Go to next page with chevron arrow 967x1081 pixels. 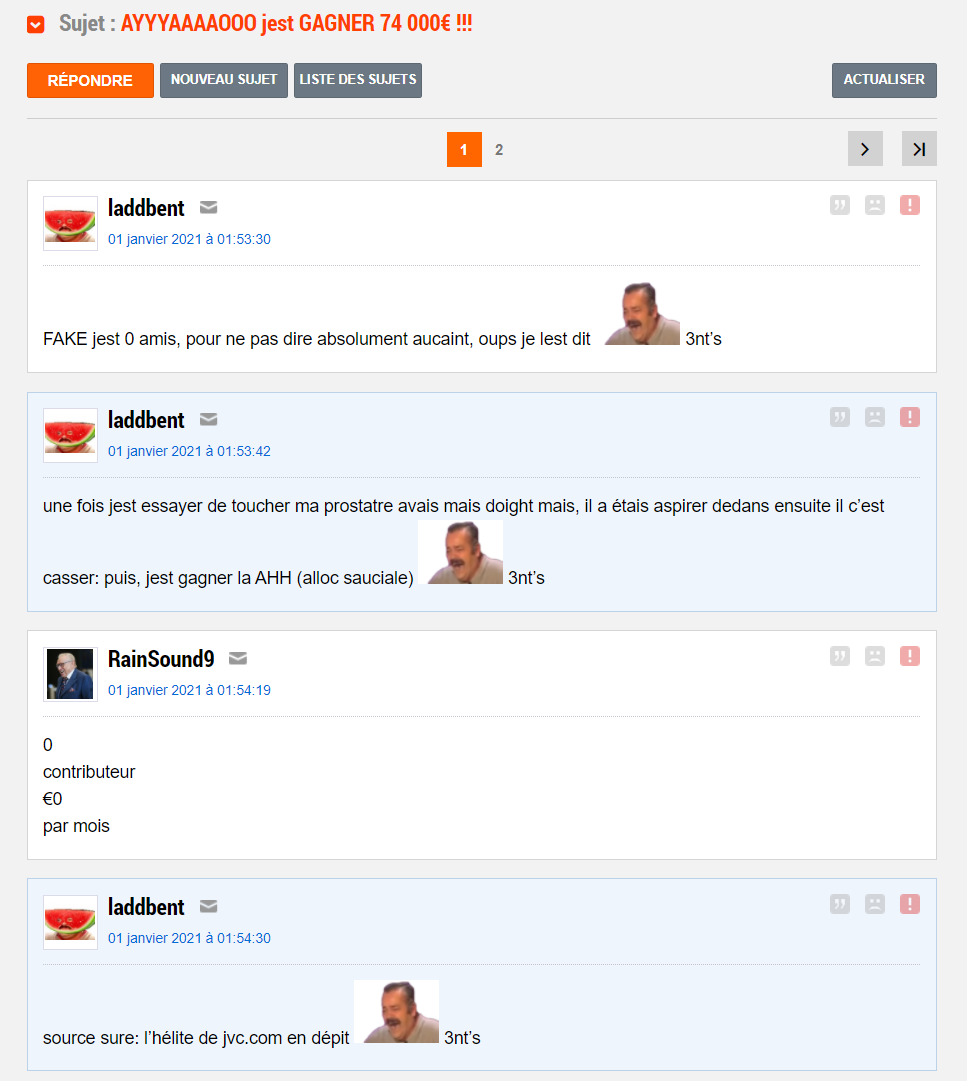[x=865, y=149]
